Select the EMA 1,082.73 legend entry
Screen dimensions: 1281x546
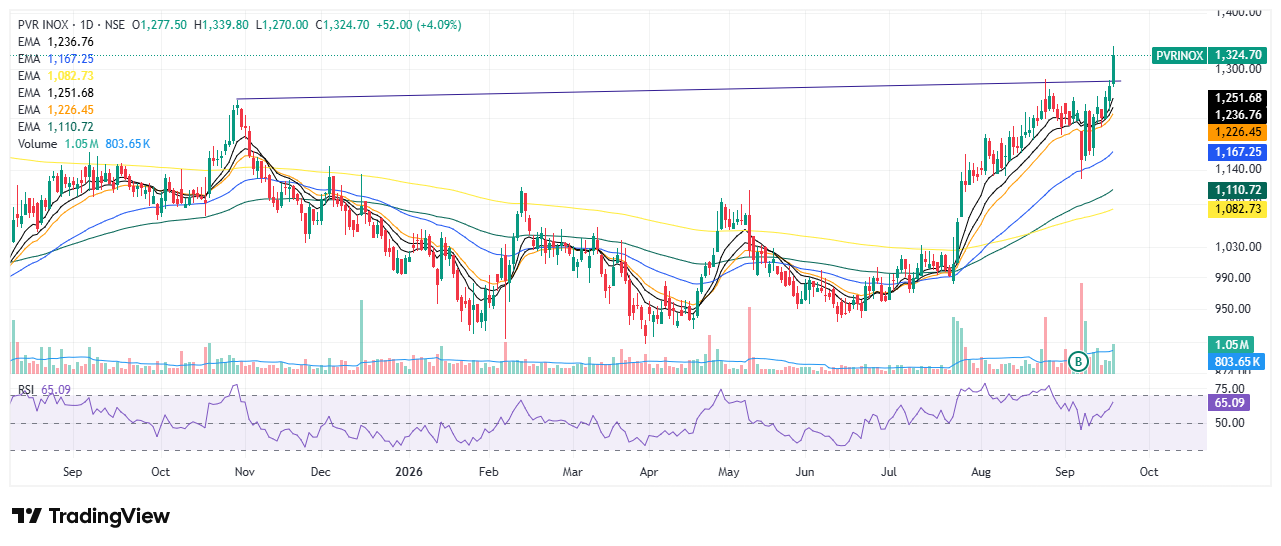[x=56, y=76]
